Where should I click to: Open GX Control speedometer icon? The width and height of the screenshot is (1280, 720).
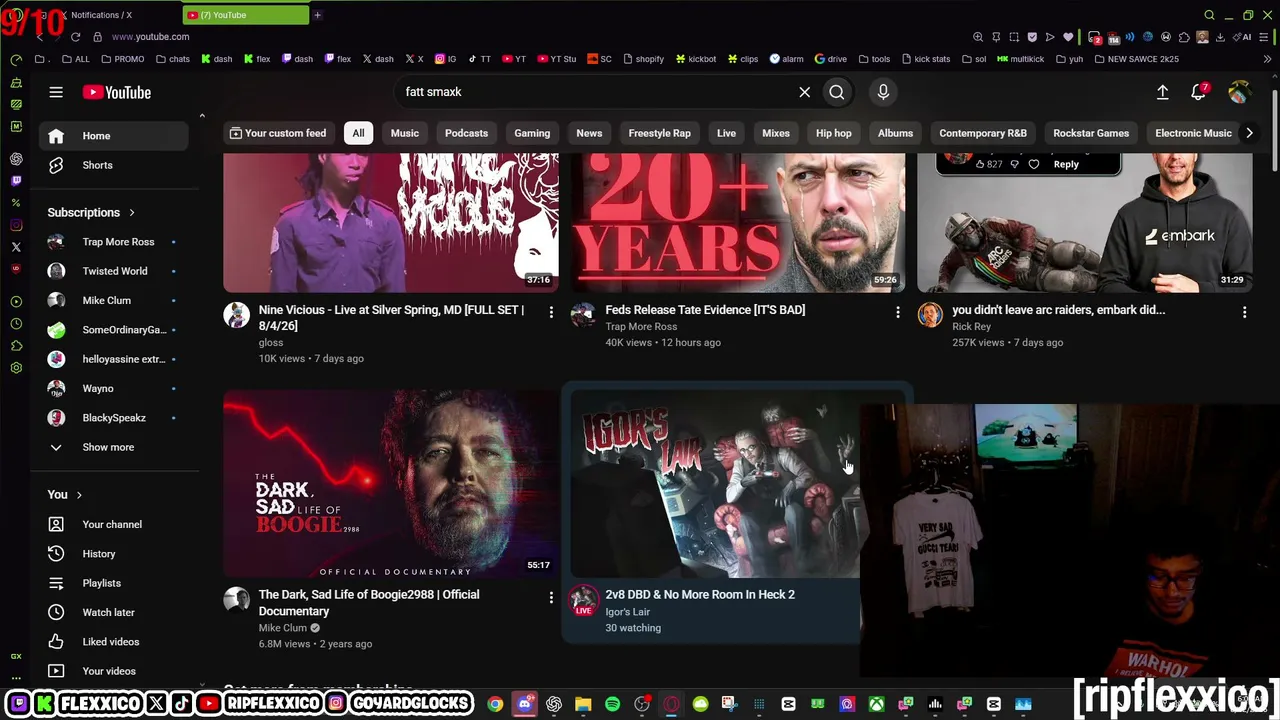pos(16,60)
